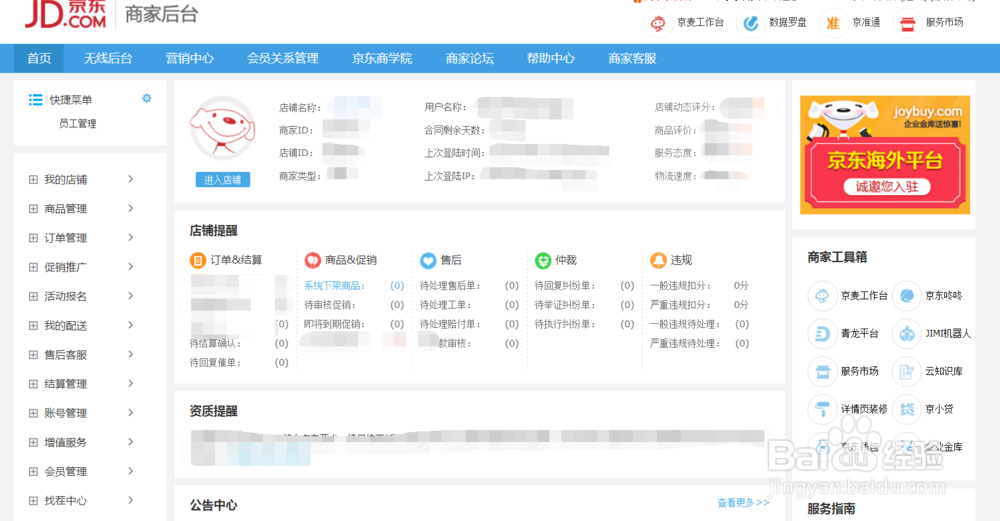This screenshot has height=521, width=1000.
Task: Open the quick menu settings gear
Action: 147,98
